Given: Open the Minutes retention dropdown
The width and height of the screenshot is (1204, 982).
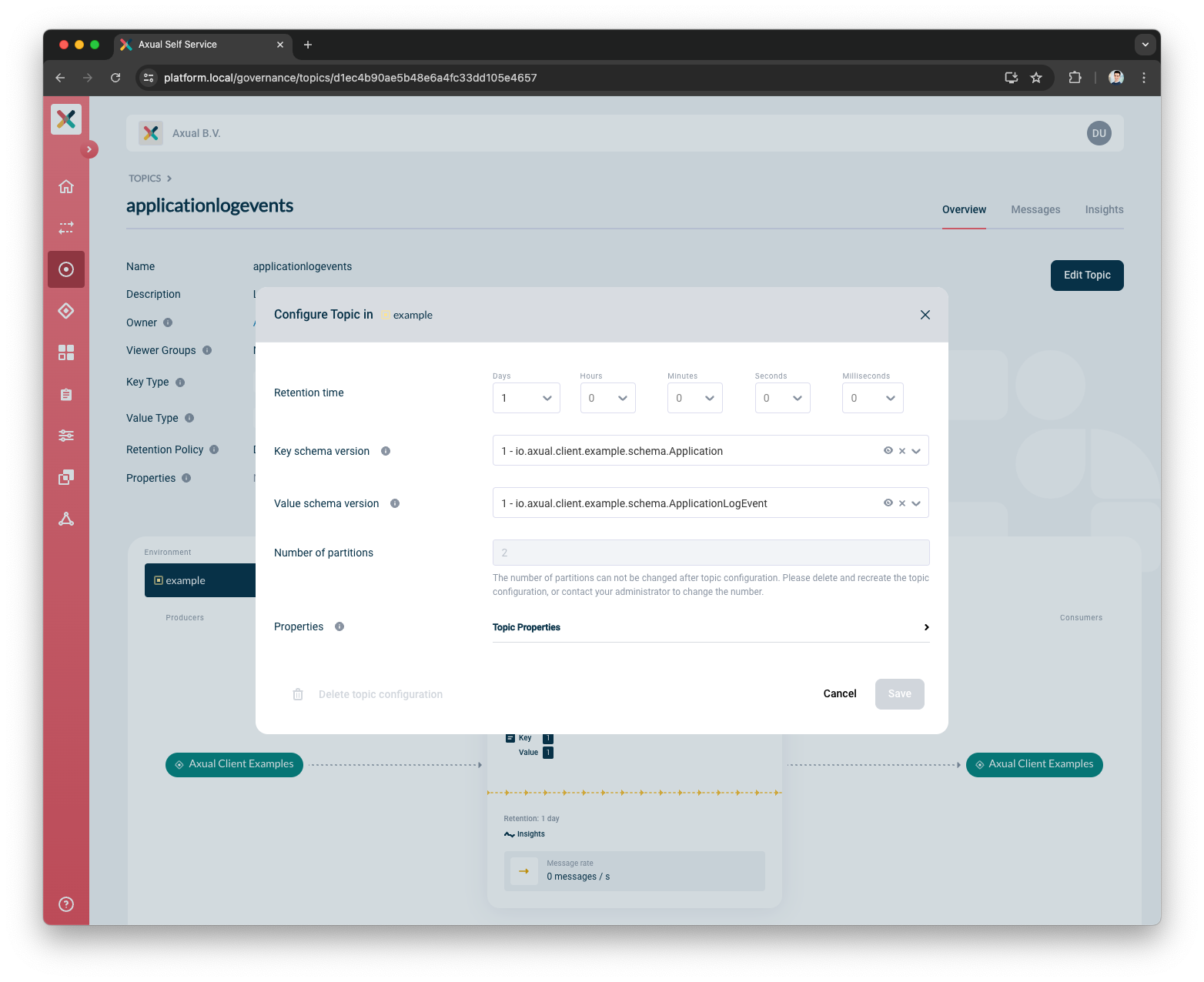Looking at the screenshot, I should [x=695, y=398].
